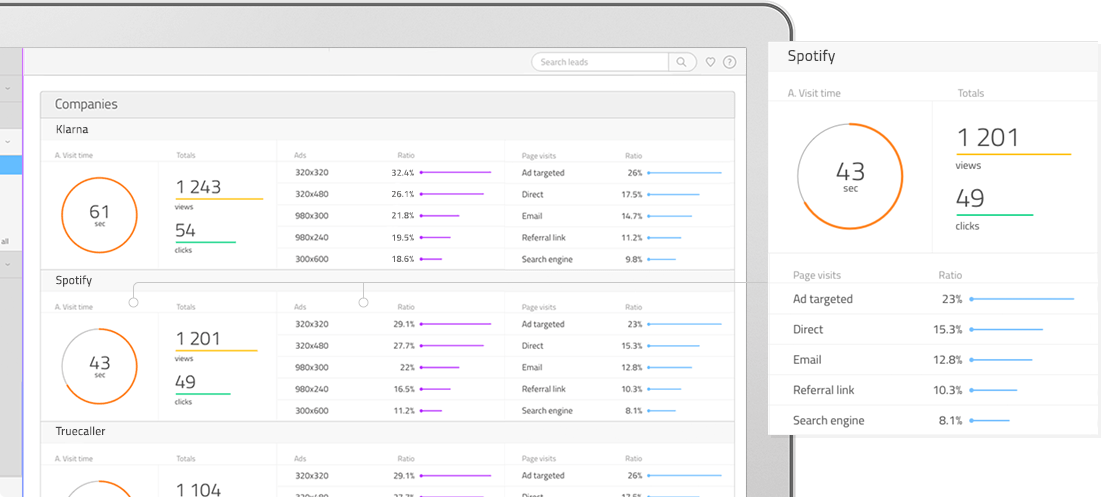This screenshot has height=497, width=1101.
Task: Select Klarna's Referral link at 11.2%
Action: (x=619, y=238)
